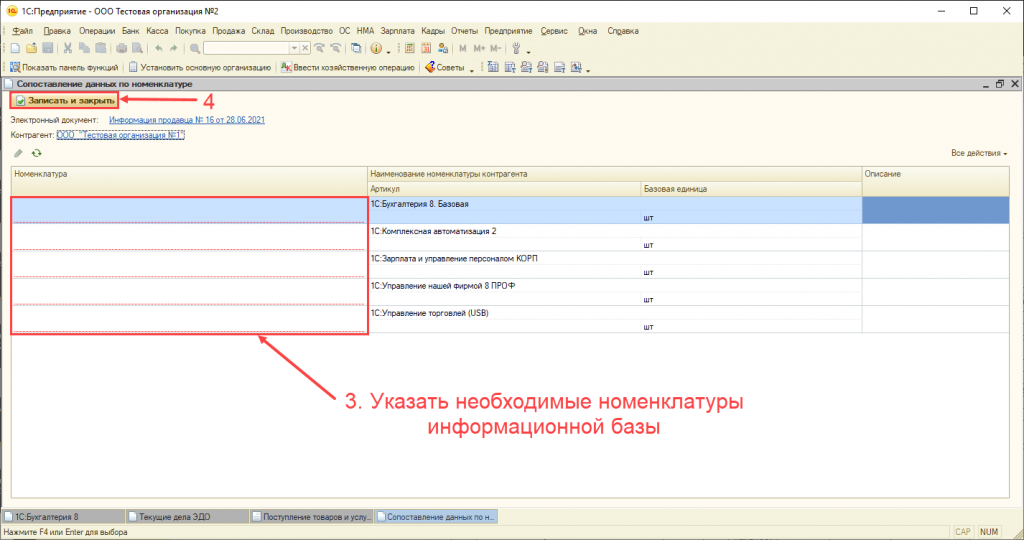Click the Open file folder icon
The width and height of the screenshot is (1024, 540).
(31, 48)
